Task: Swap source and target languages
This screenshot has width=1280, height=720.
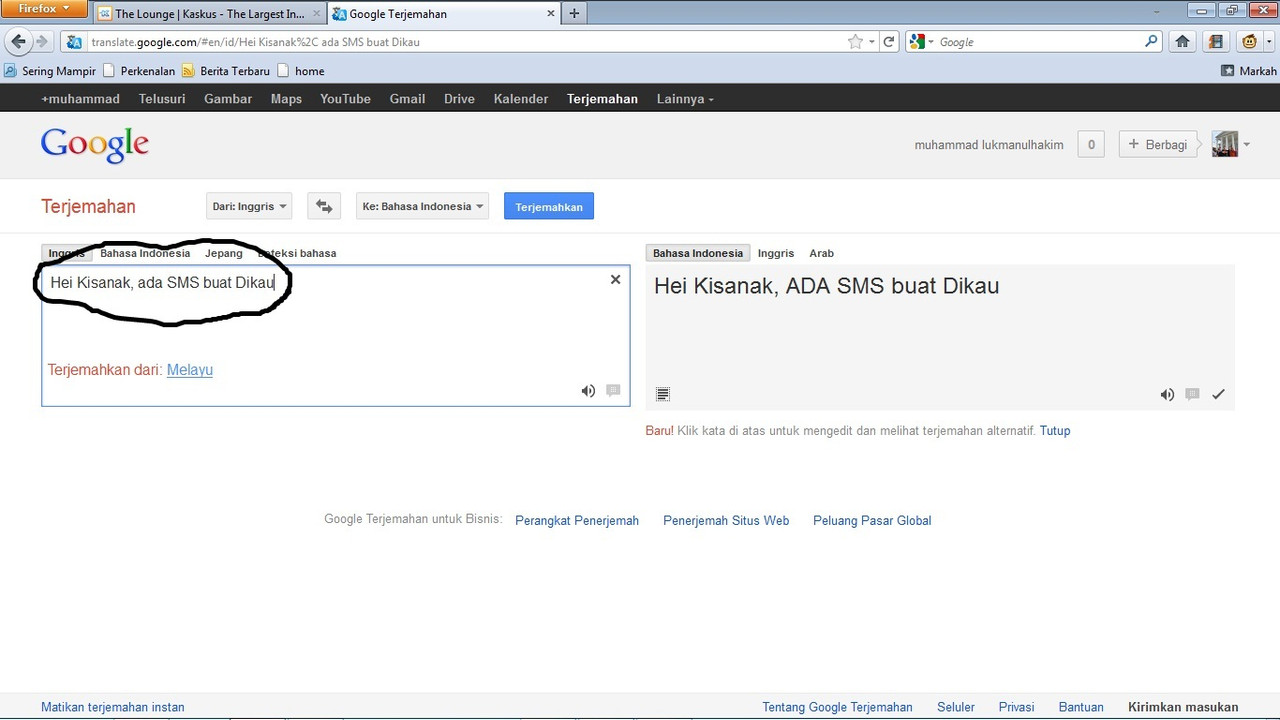Action: (323, 206)
